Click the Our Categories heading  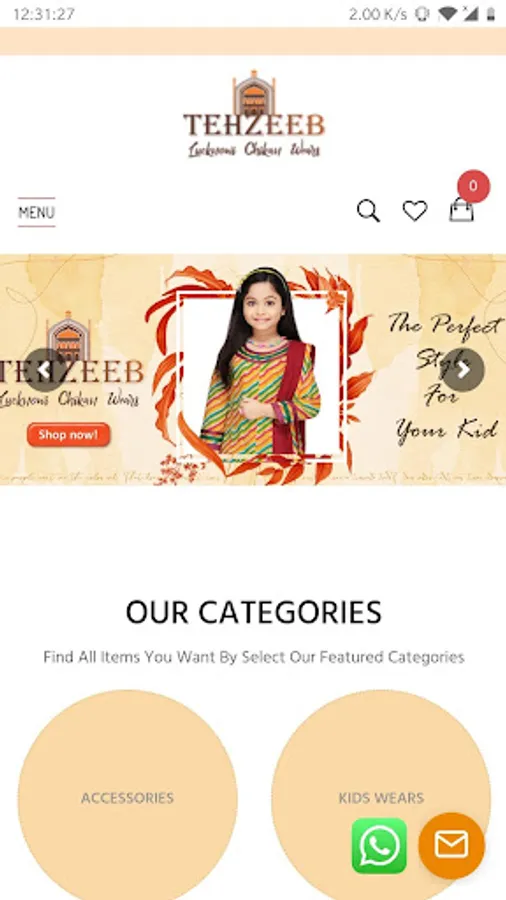click(254, 612)
